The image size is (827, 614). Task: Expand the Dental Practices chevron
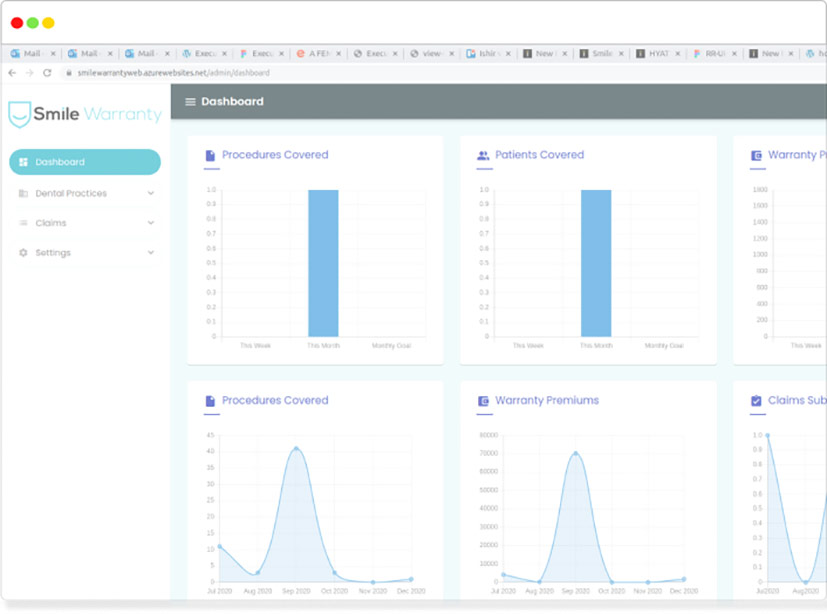(151, 194)
